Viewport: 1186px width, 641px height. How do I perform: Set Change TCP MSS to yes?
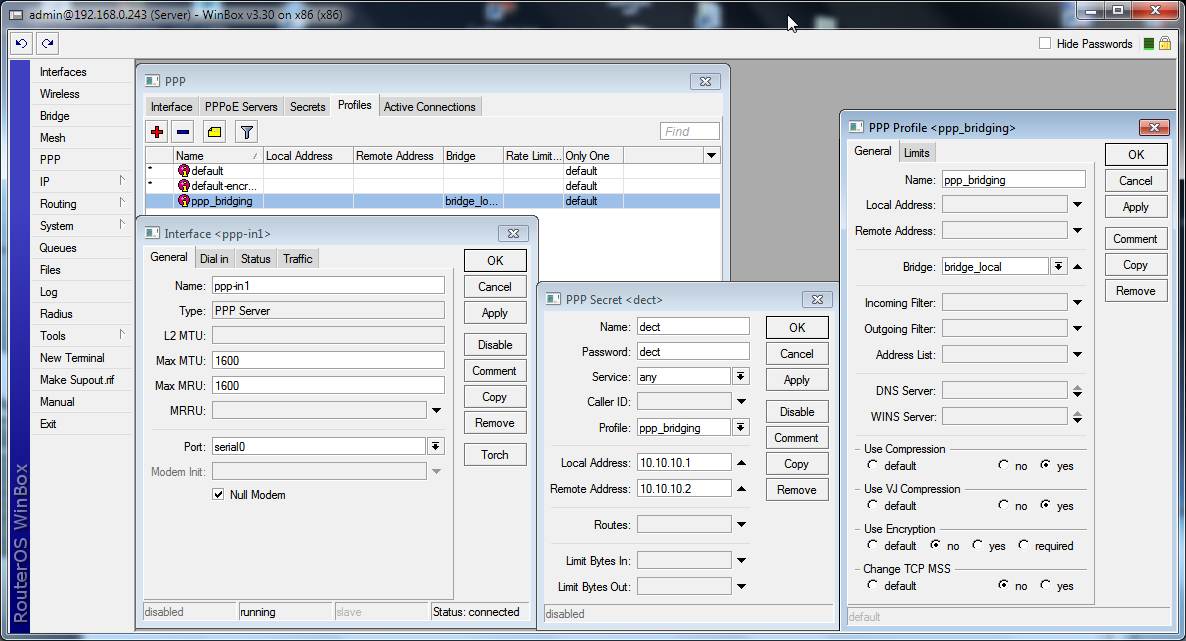pyautogui.click(x=1045, y=585)
